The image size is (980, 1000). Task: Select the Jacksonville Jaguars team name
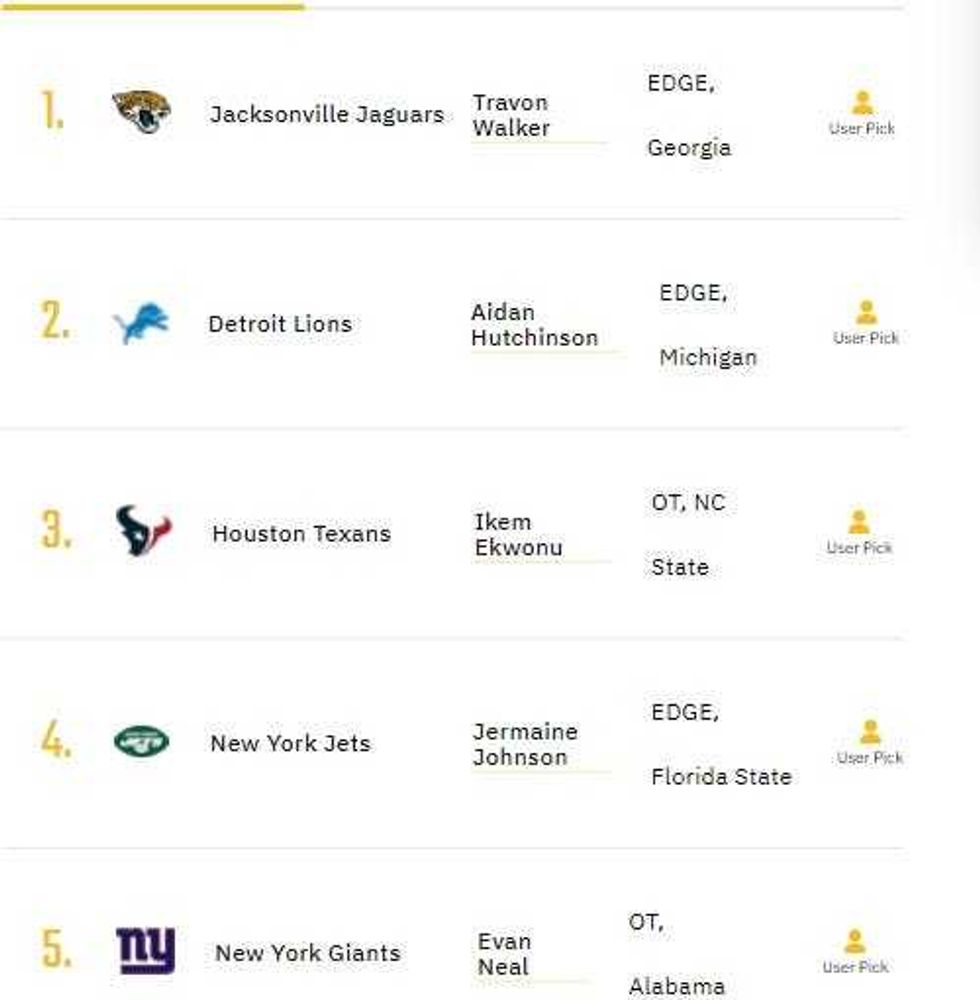click(327, 114)
